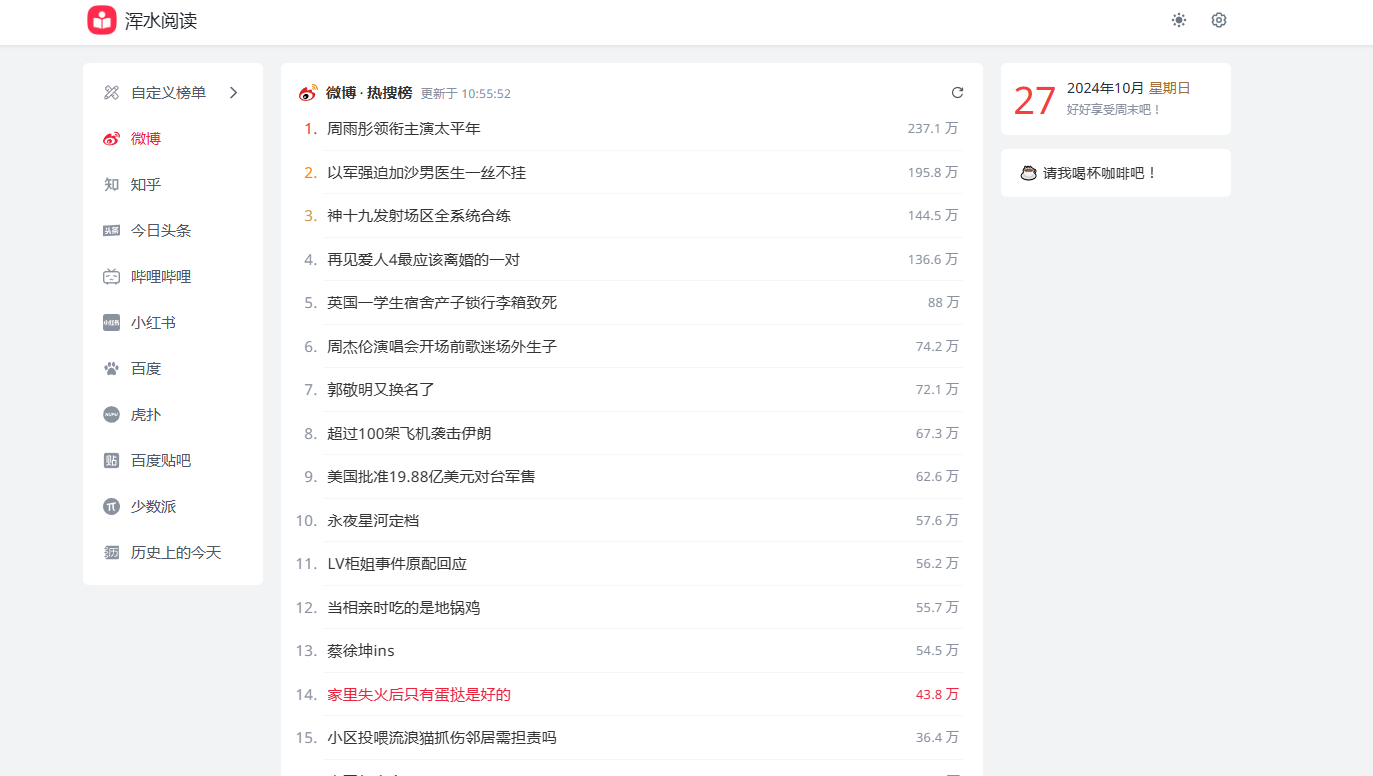Open 蔡徐坤ins topic
This screenshot has width=1373, height=776.
(x=361, y=651)
